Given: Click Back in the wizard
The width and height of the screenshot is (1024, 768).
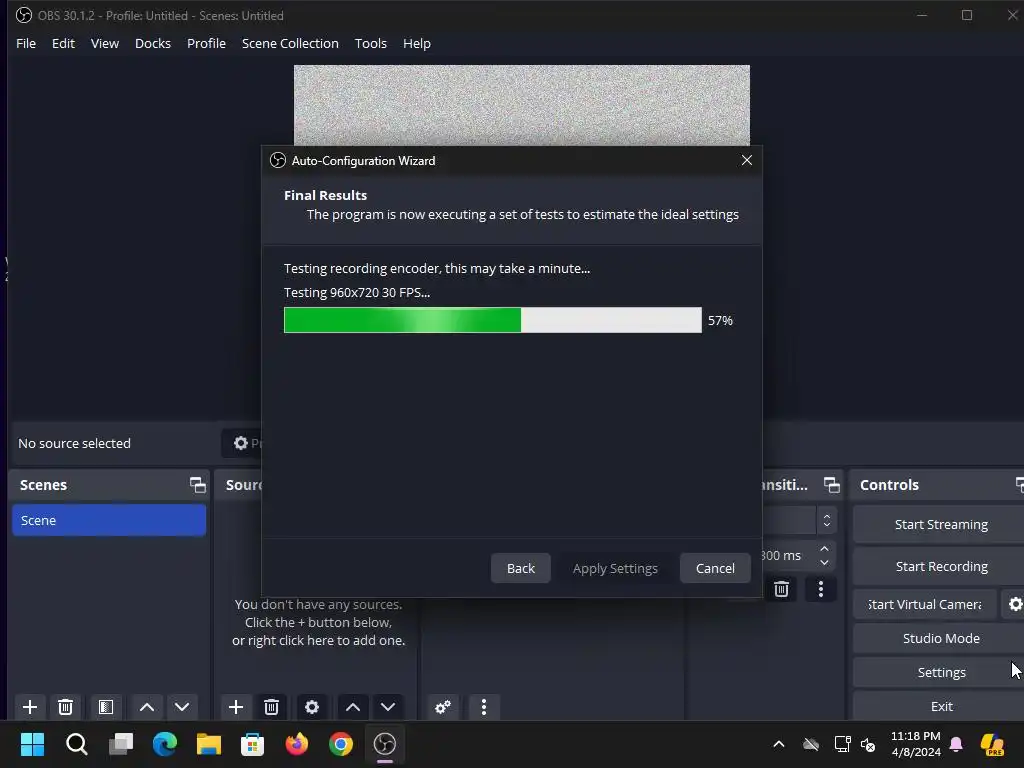Looking at the screenshot, I should click(x=520, y=568).
